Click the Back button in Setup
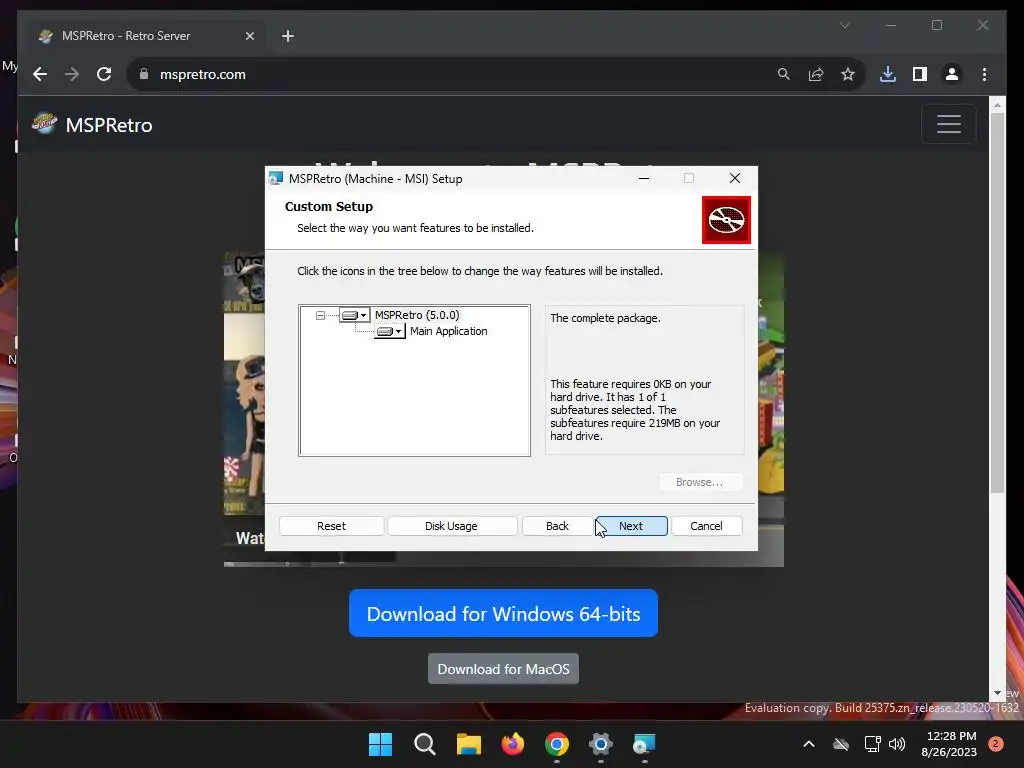Screen dimensions: 1024x768 (557, 526)
